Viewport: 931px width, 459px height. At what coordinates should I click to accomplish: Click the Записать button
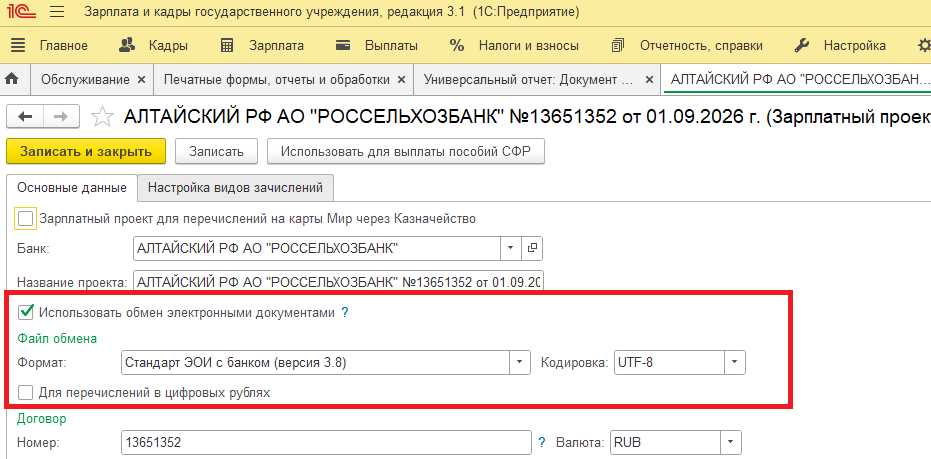point(217,151)
